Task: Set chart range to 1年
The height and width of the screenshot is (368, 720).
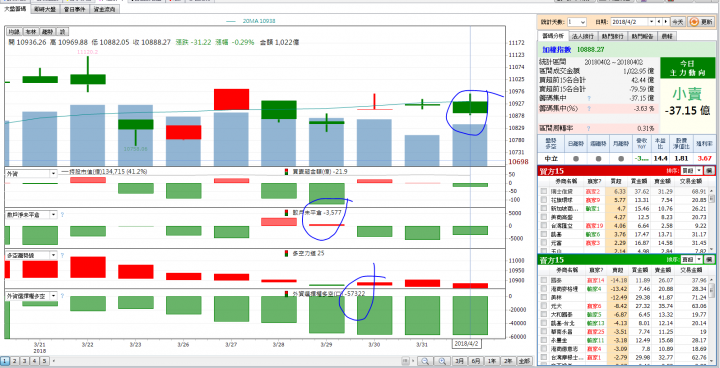Action: click(491, 361)
